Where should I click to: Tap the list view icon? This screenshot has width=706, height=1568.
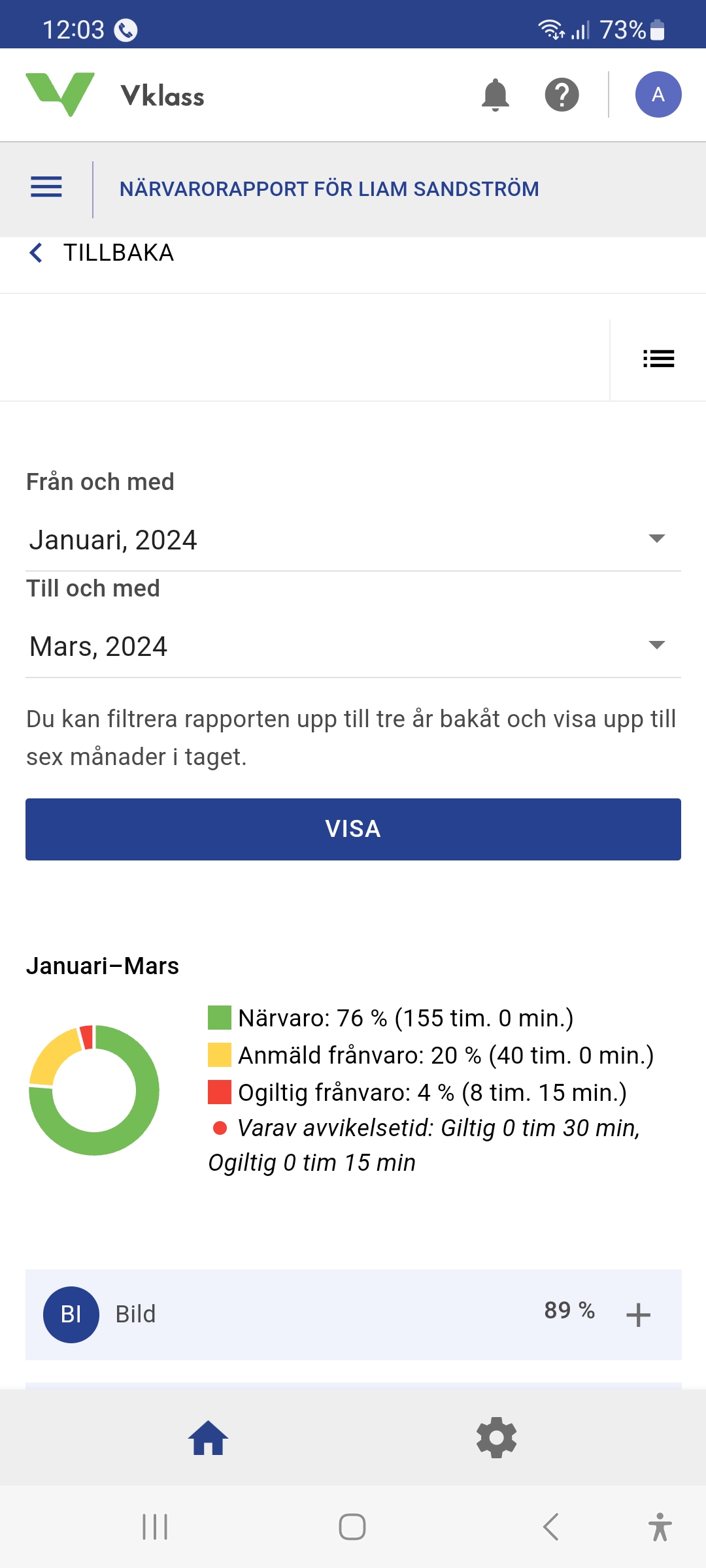(x=658, y=359)
